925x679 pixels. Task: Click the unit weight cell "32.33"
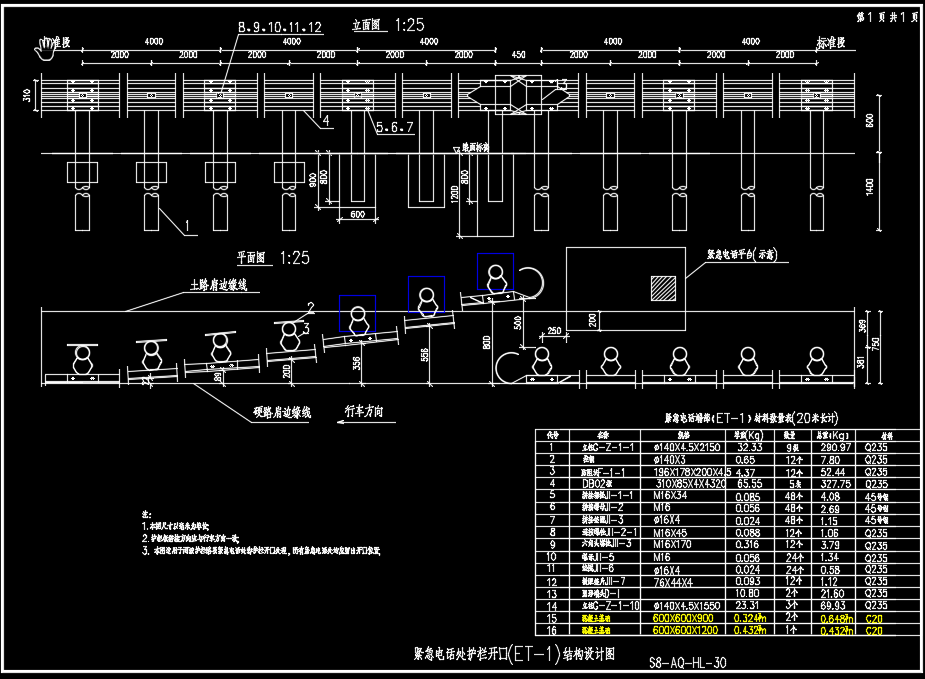point(749,447)
